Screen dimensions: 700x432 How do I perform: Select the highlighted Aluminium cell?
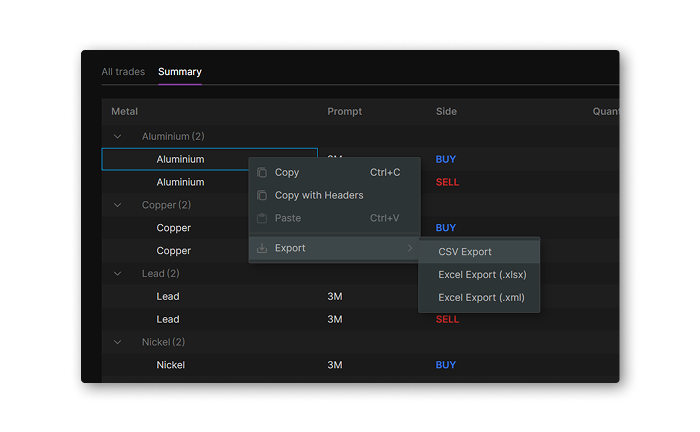coord(180,159)
